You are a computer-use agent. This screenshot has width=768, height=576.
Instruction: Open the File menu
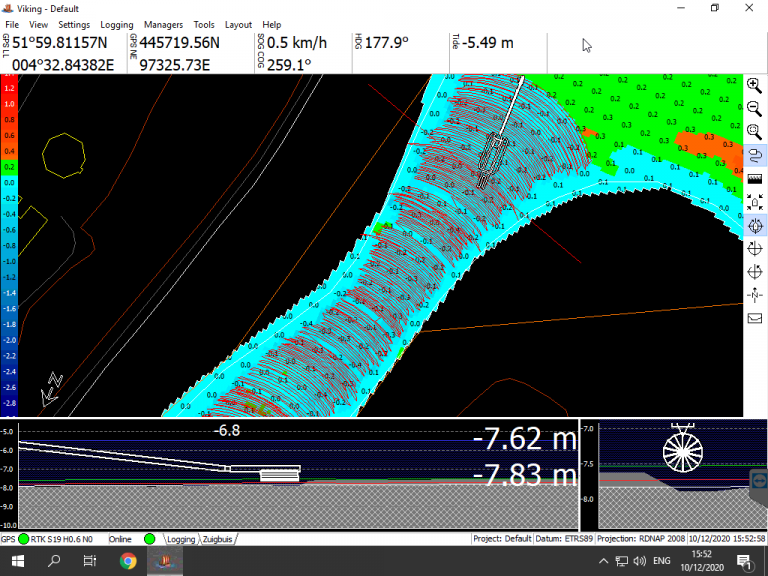point(12,24)
